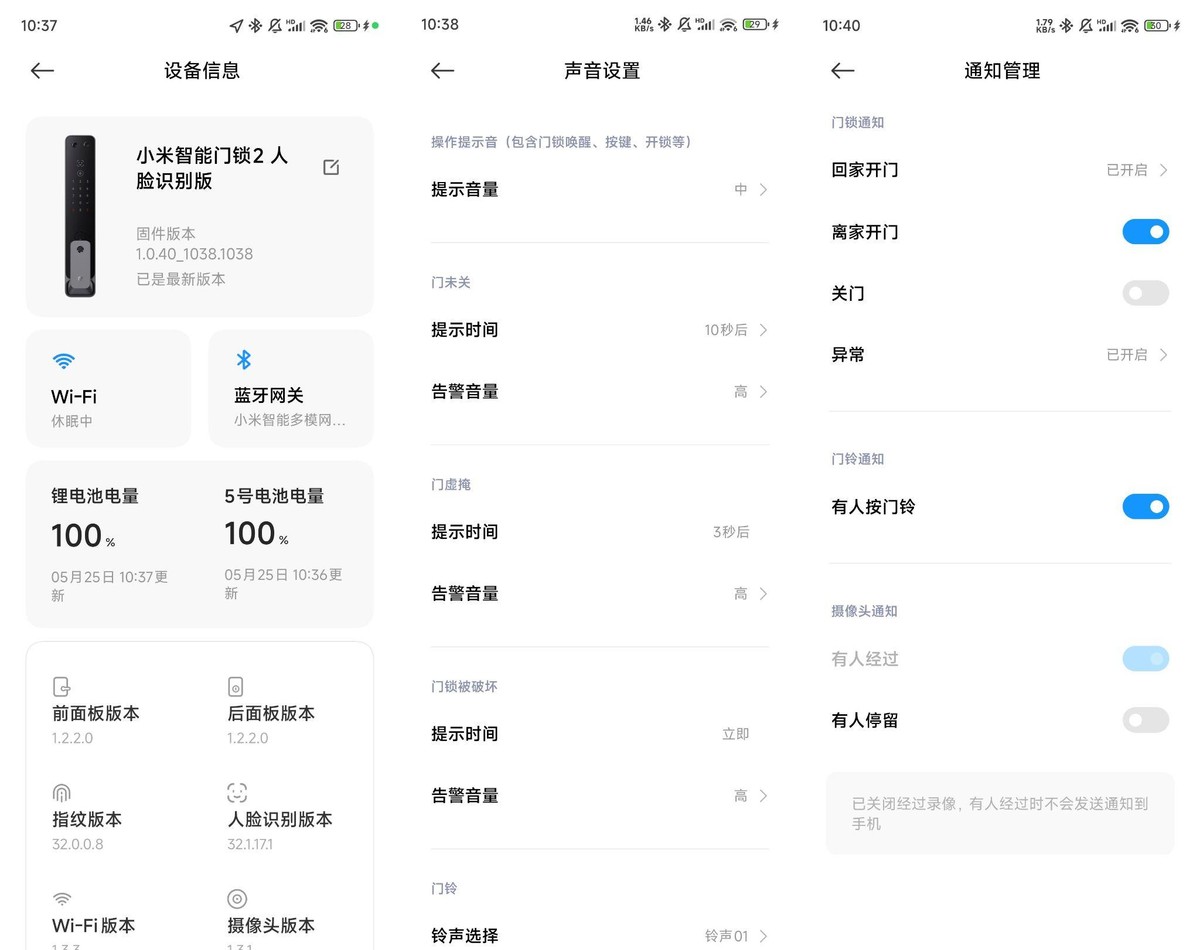This screenshot has width=1200, height=950.
Task: Go back from the 通知管理 screen
Action: click(843, 70)
